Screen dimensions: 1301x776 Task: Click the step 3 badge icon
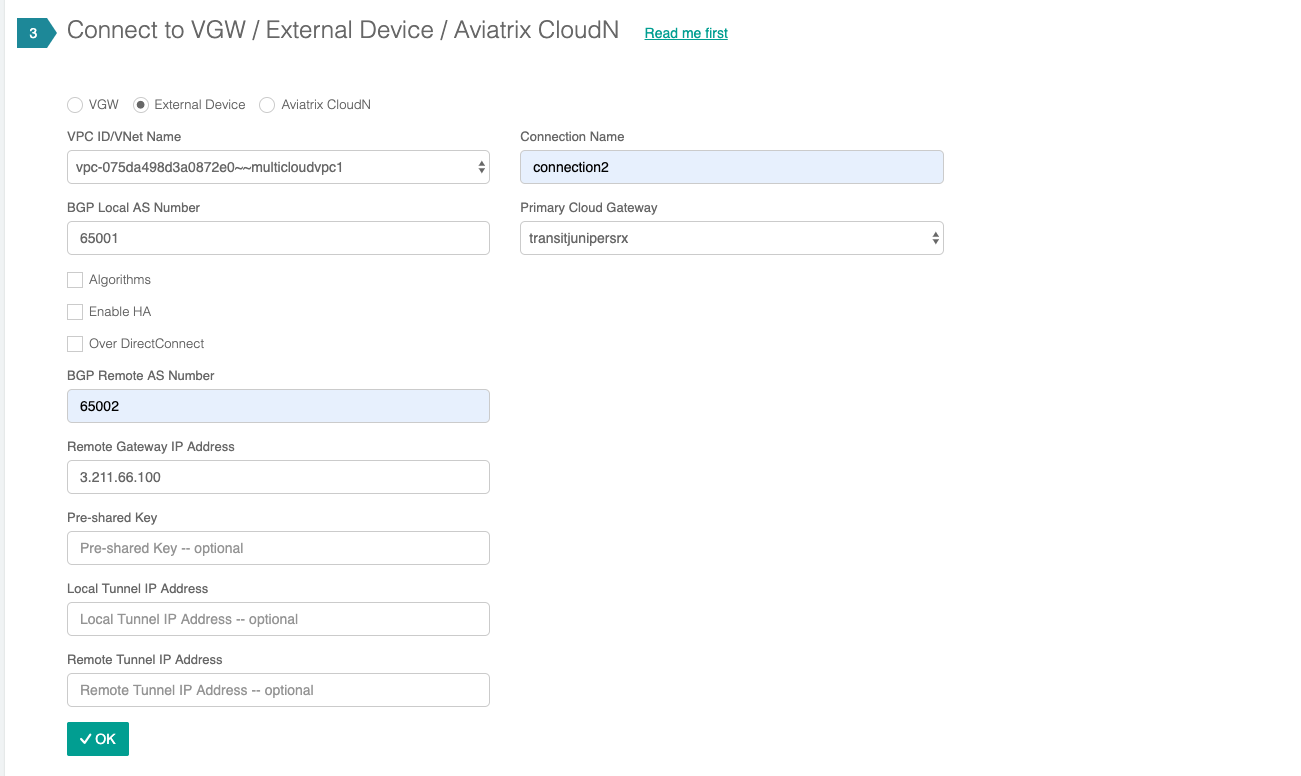pyautogui.click(x=34, y=33)
